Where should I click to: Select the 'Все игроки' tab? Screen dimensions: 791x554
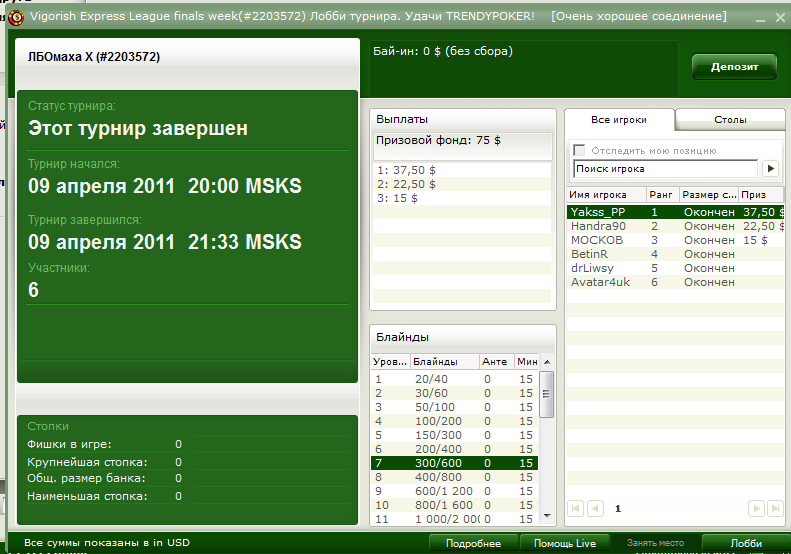point(619,120)
